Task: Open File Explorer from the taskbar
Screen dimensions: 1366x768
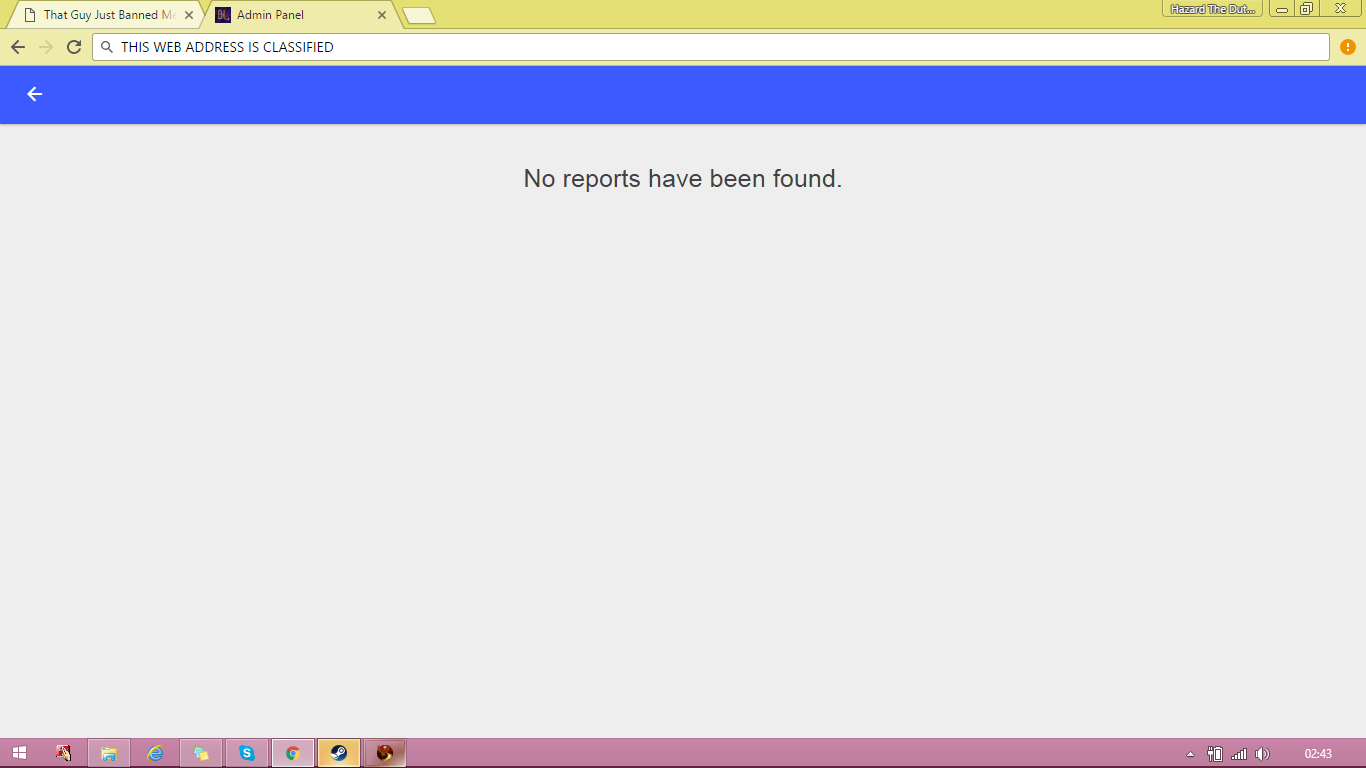Action: click(x=109, y=753)
